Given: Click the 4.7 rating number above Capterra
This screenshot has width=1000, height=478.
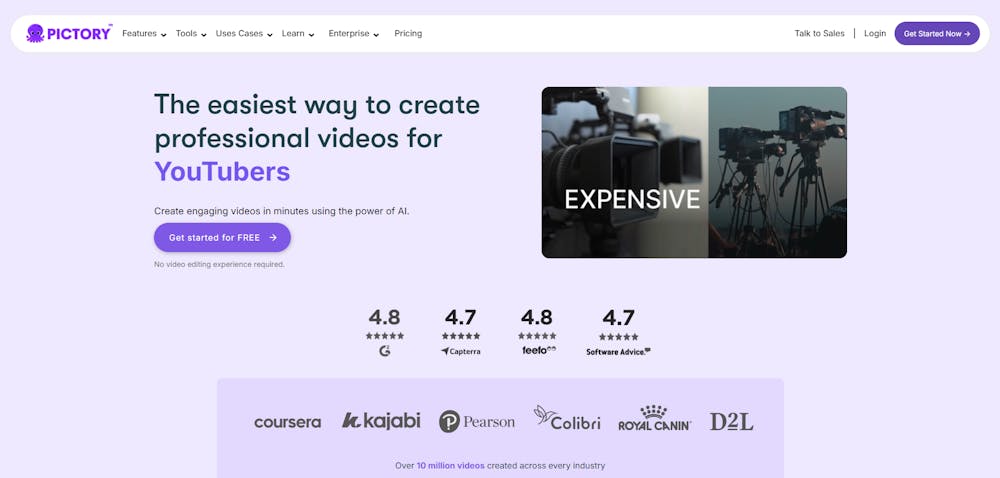Looking at the screenshot, I should click(x=460, y=317).
